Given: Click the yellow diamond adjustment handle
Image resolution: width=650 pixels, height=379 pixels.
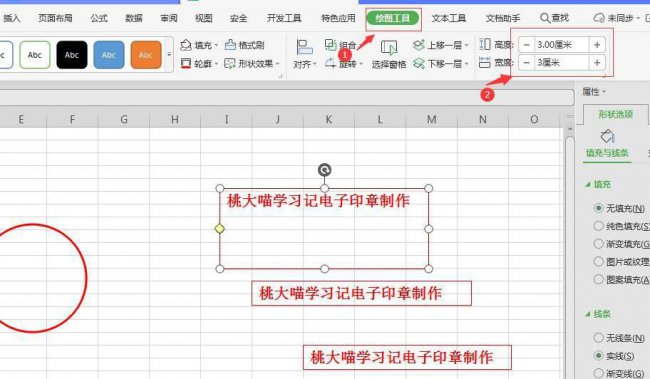Looking at the screenshot, I should click(x=220, y=228).
